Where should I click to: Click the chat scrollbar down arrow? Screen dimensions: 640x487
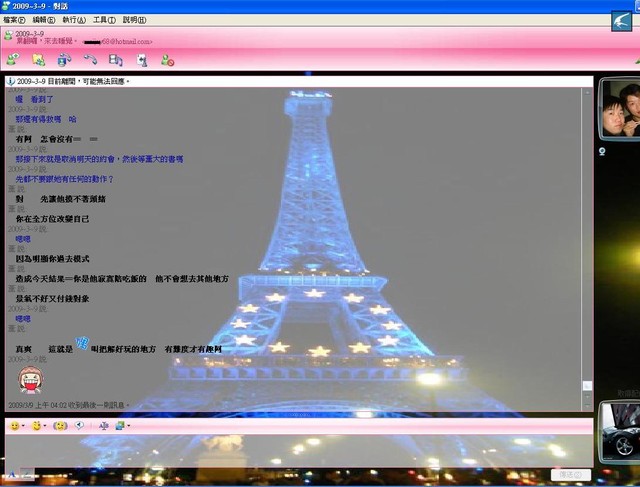tap(587, 405)
